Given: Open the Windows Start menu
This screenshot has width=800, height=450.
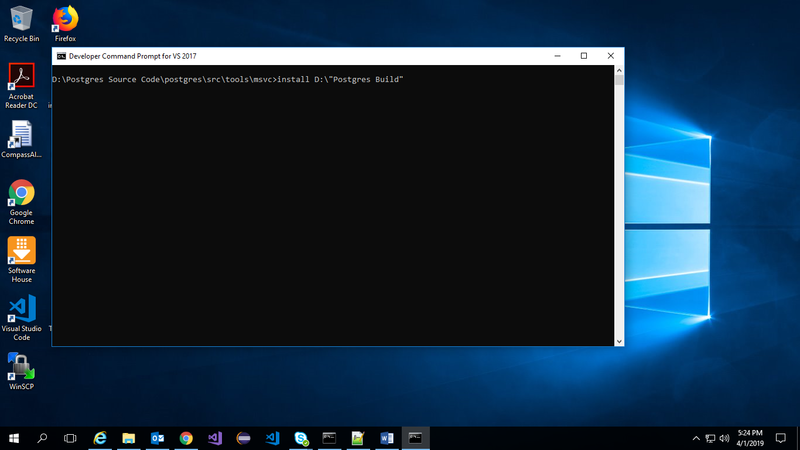Looking at the screenshot, I should pos(14,438).
